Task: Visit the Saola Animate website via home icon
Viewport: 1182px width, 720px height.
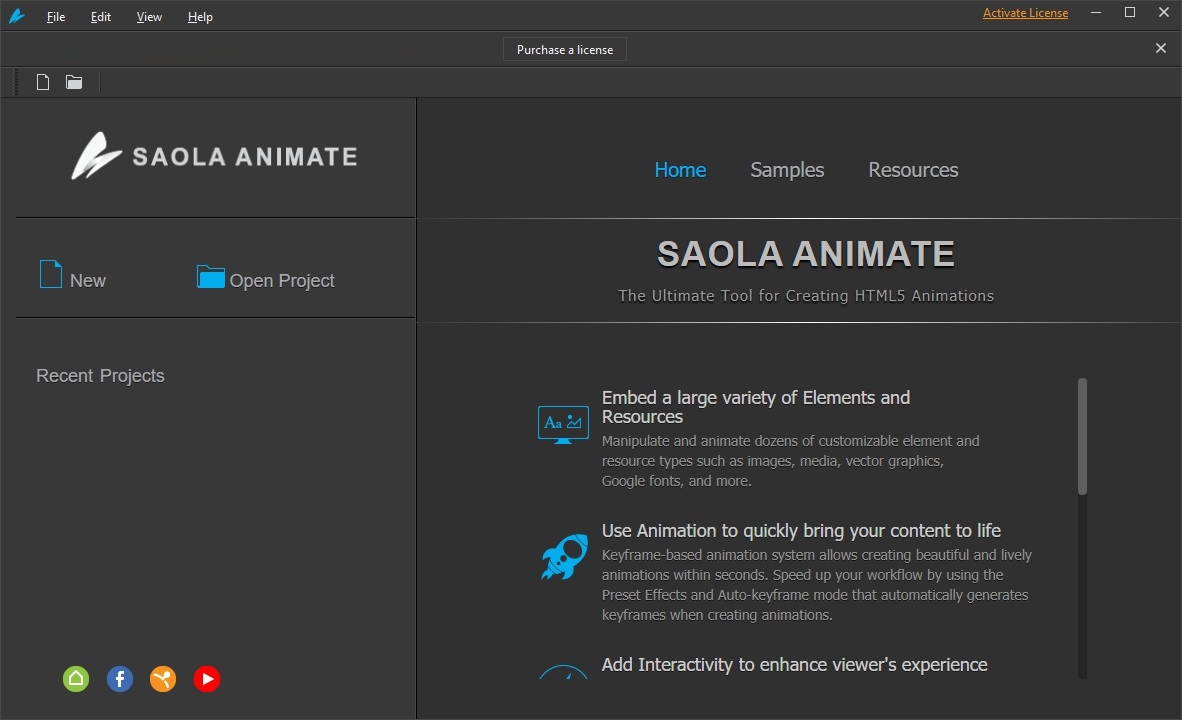Action: (x=76, y=679)
